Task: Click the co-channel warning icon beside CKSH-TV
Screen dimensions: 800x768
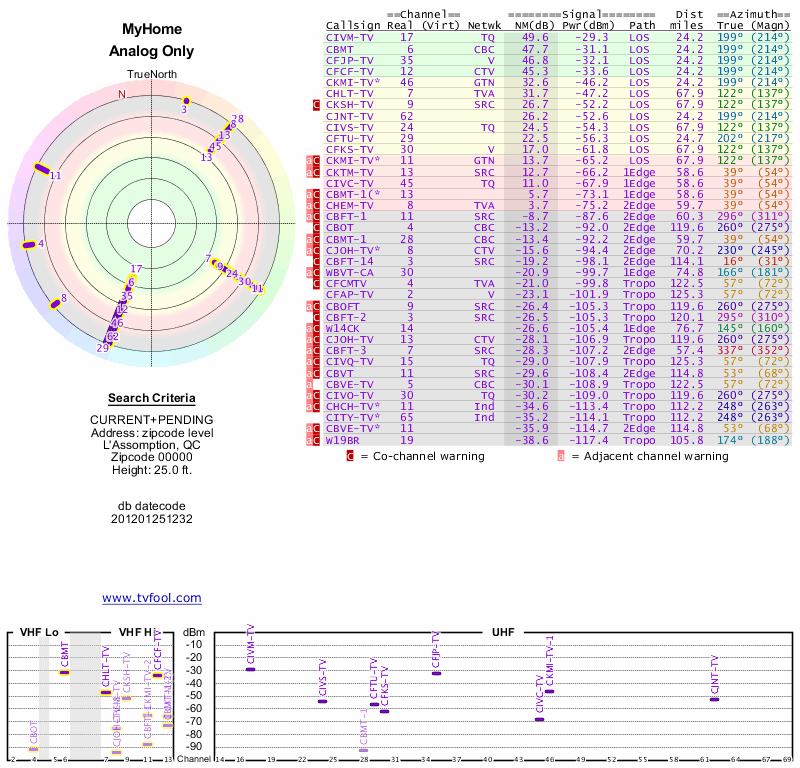Action: [317, 104]
